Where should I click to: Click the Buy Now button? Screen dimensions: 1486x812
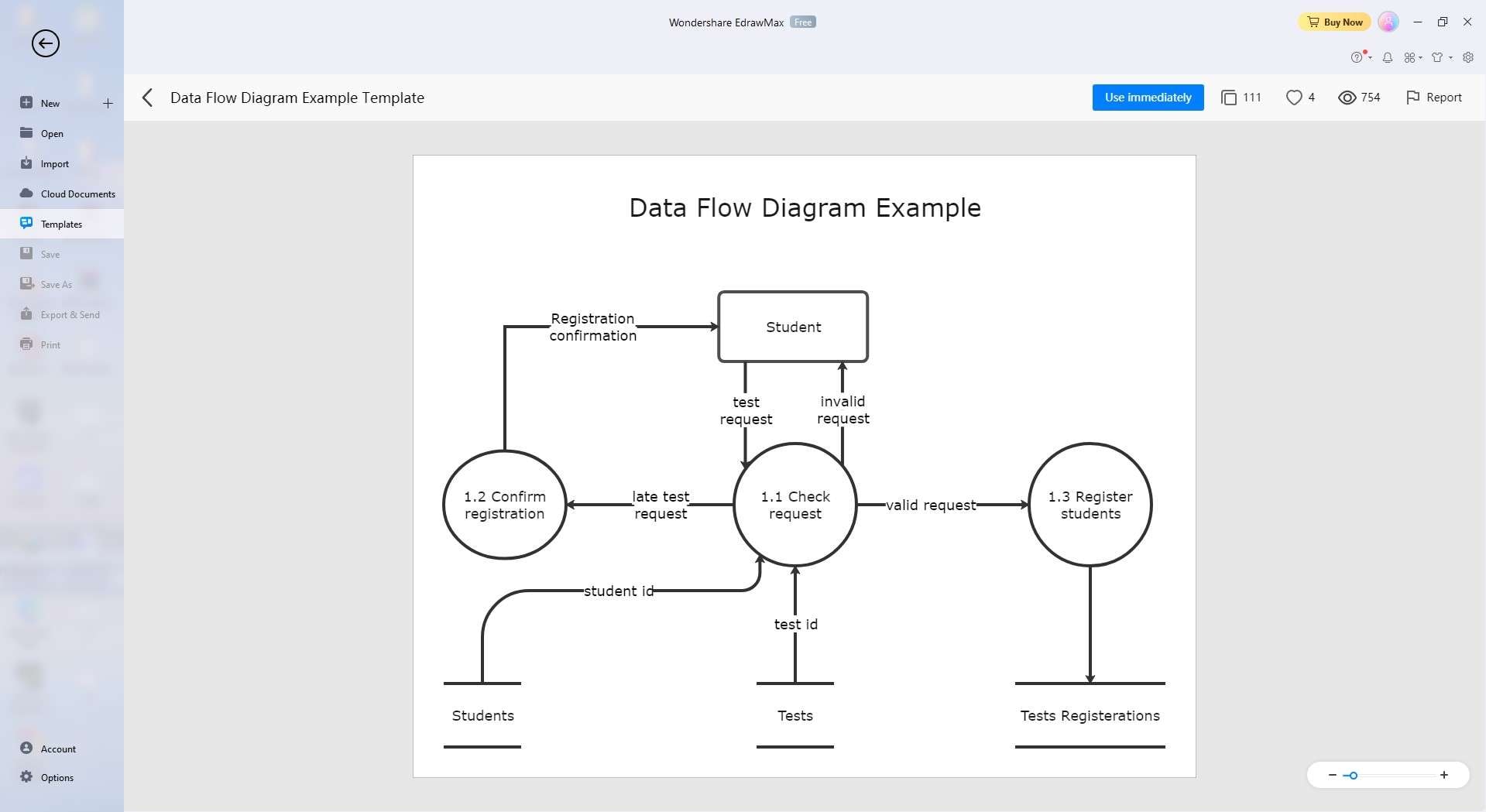[x=1335, y=22]
